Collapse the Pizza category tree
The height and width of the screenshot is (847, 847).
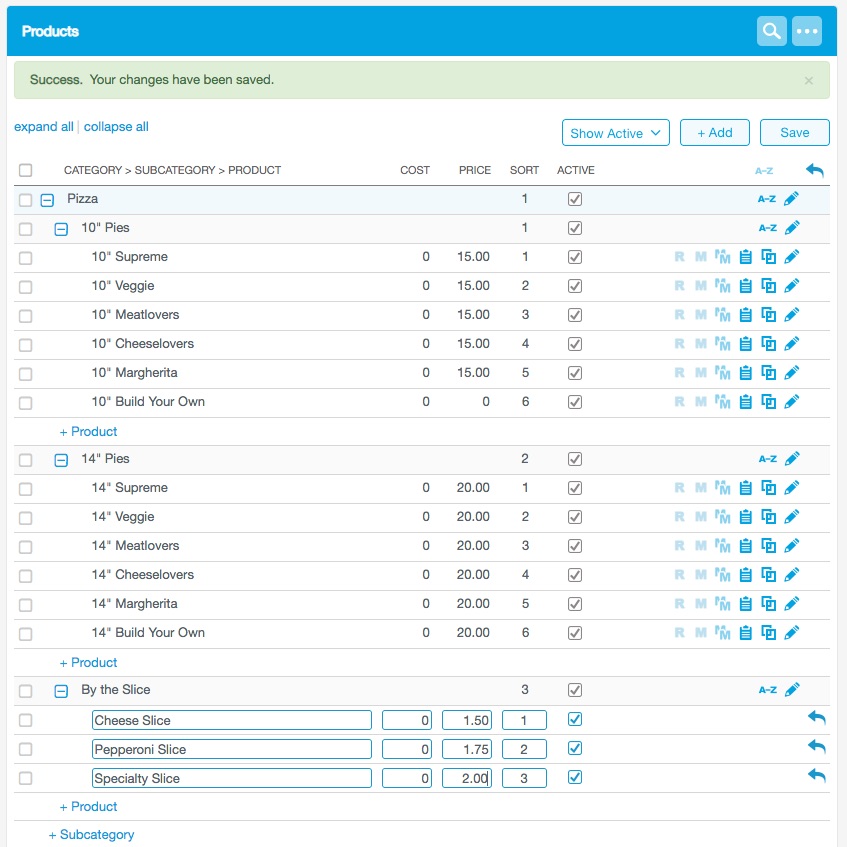tap(46, 200)
